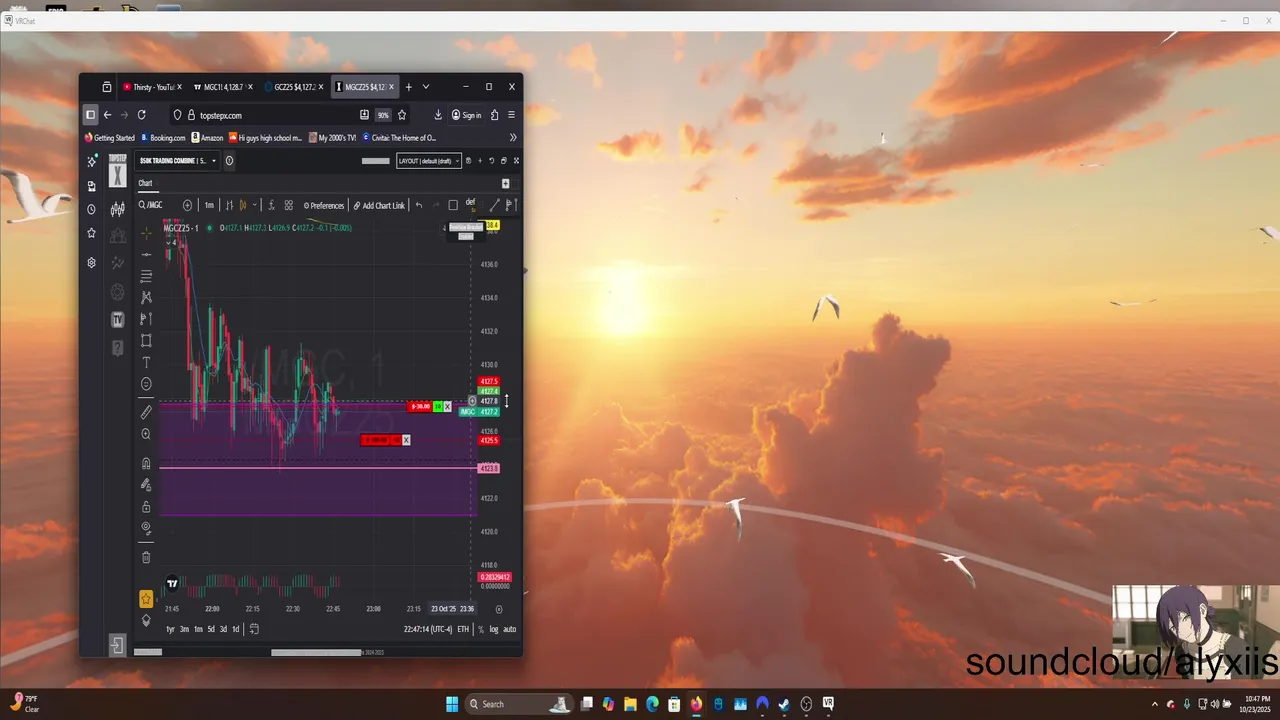
Task: Click the logout icon at sidebar bottom
Action: coord(117,645)
